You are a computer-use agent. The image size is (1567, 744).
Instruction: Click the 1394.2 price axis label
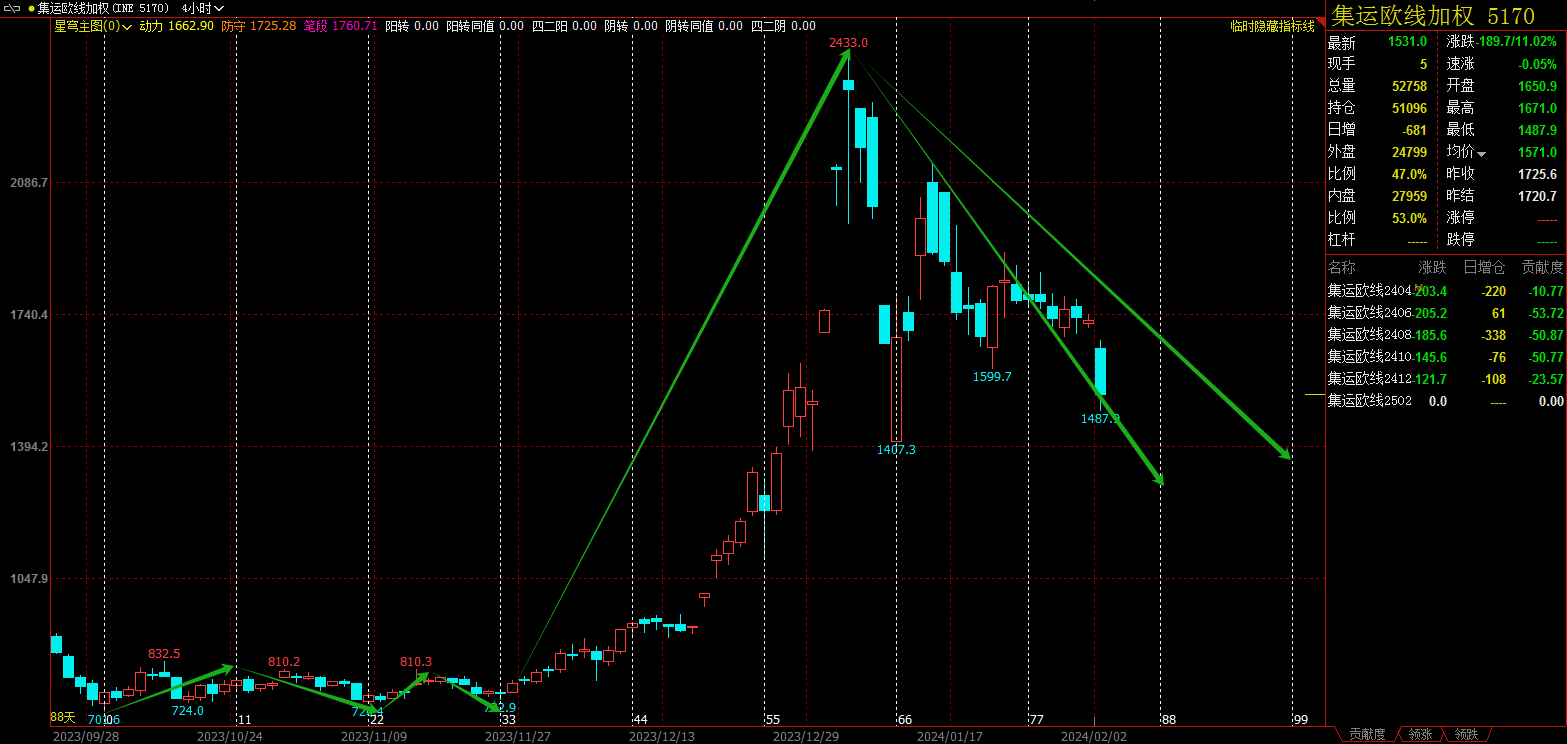27,447
